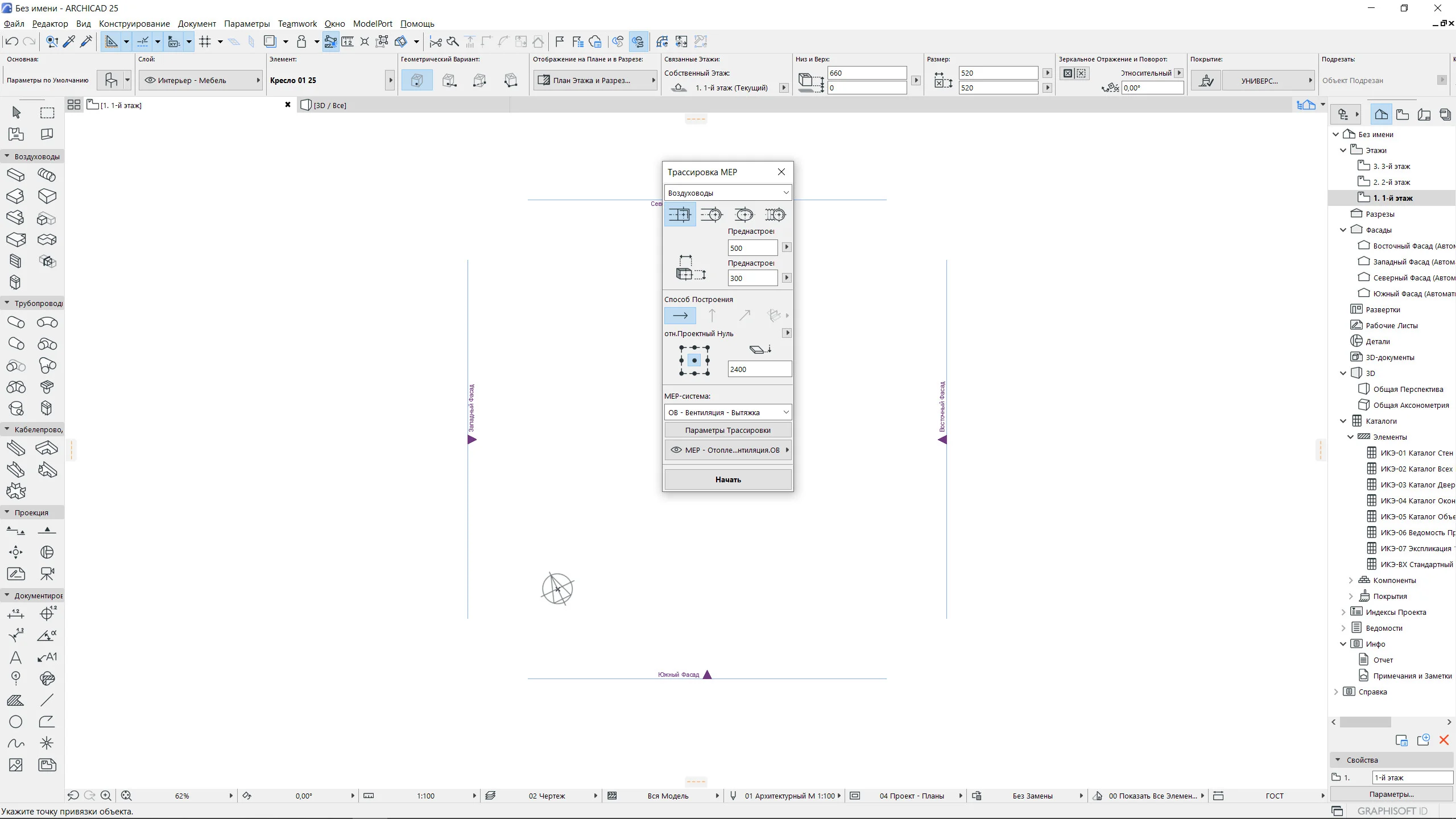Screen dimensions: 1456x819
Task: Click the Undo arrow in toolbar
Action: pos(11,42)
